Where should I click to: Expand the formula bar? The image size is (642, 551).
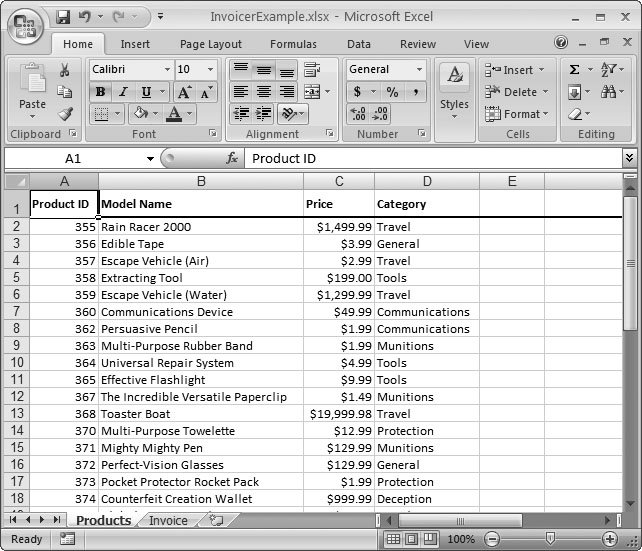(629, 158)
